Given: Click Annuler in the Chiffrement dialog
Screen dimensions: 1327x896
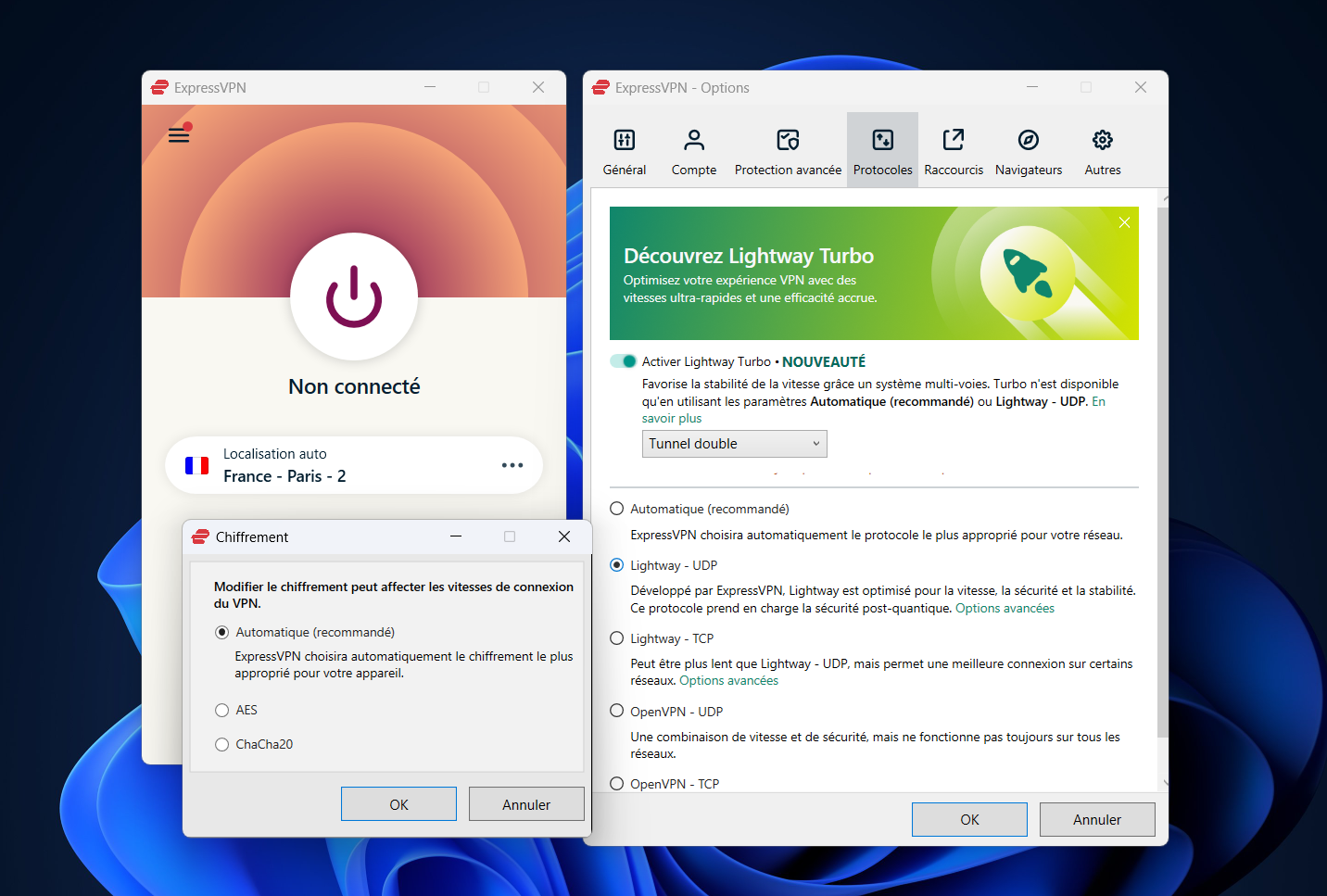Looking at the screenshot, I should pos(526,804).
